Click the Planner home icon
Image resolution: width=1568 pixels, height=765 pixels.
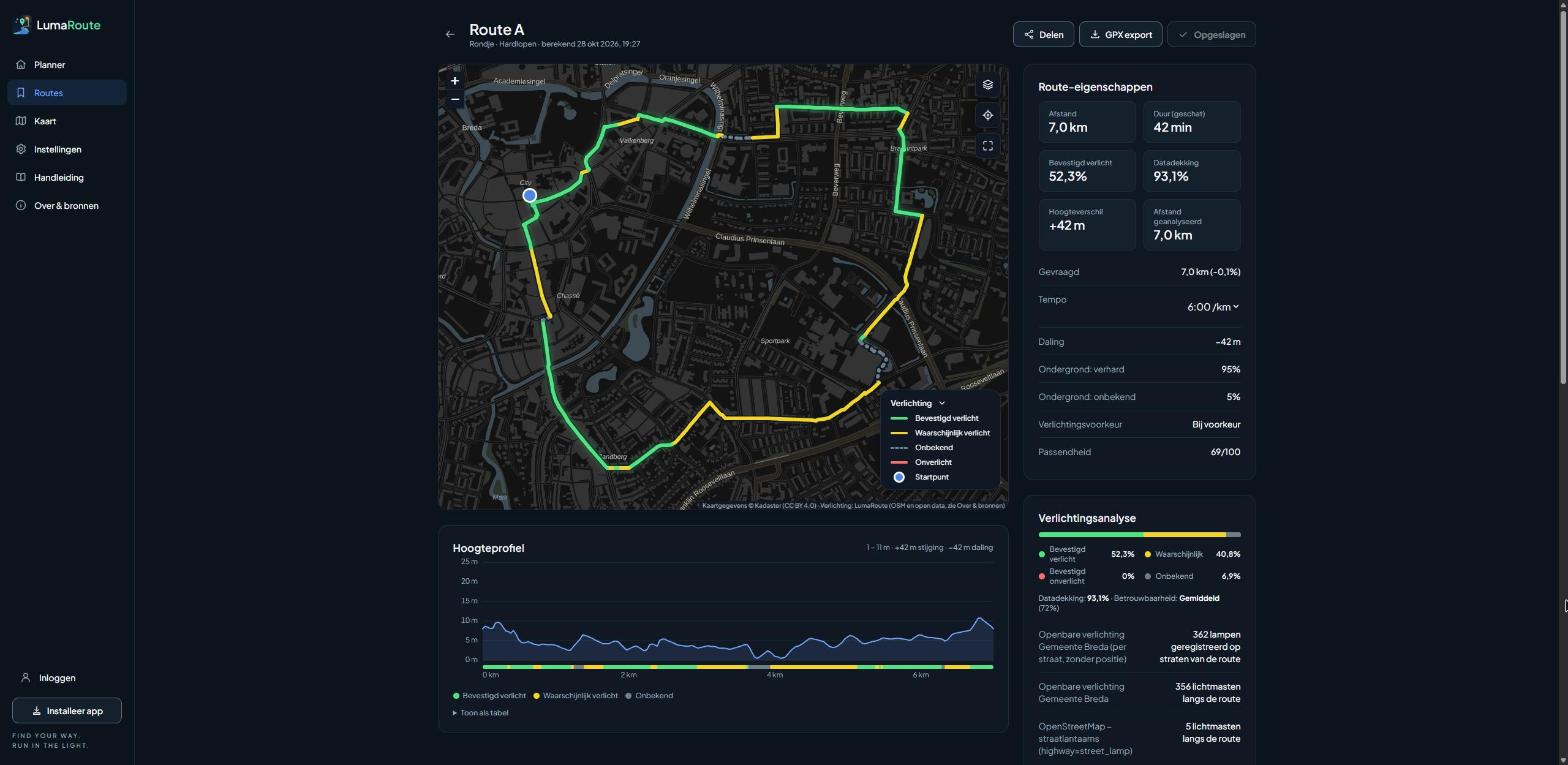[x=21, y=65]
